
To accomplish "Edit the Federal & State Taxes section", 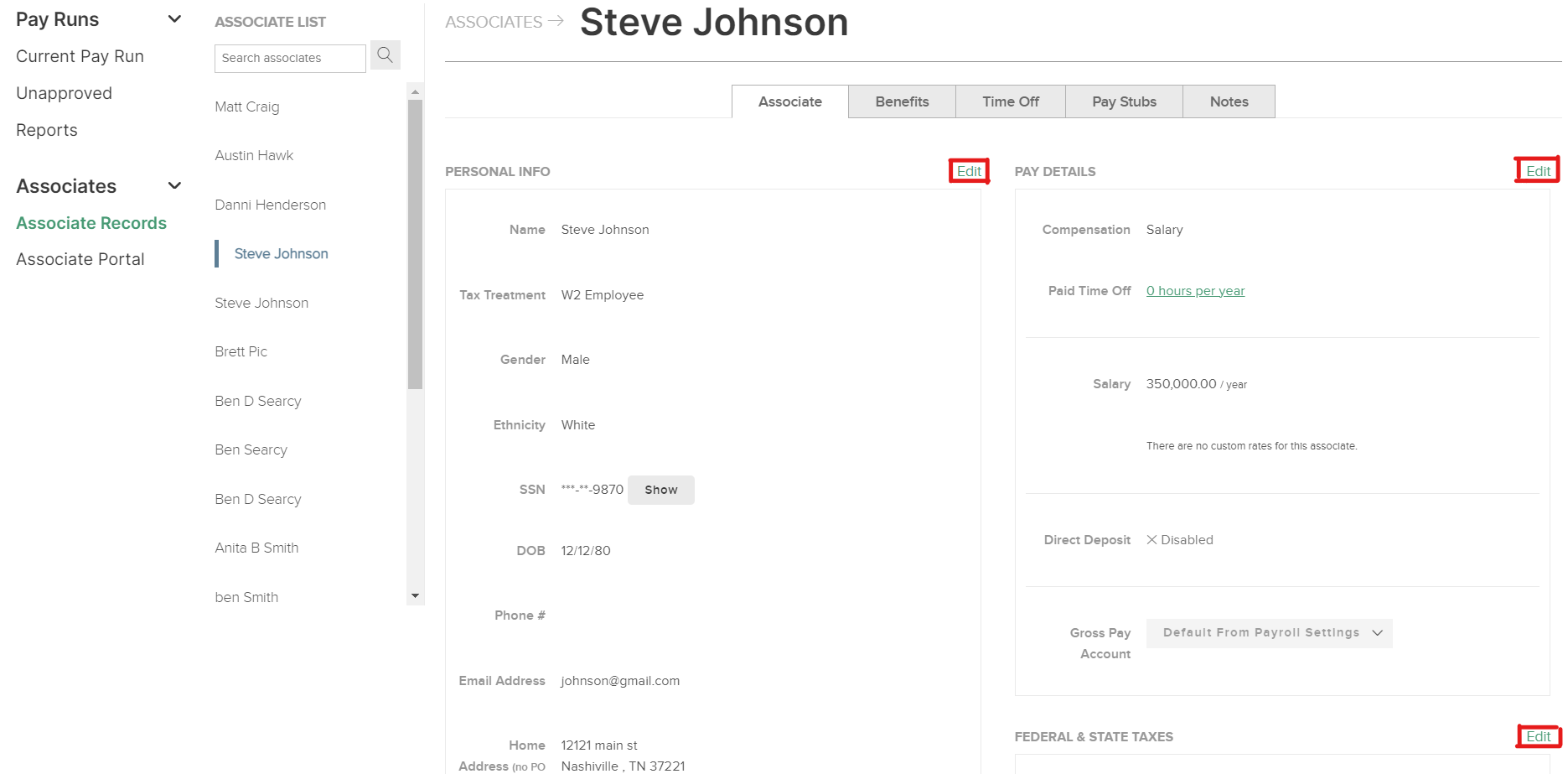I will click(x=1540, y=736).
